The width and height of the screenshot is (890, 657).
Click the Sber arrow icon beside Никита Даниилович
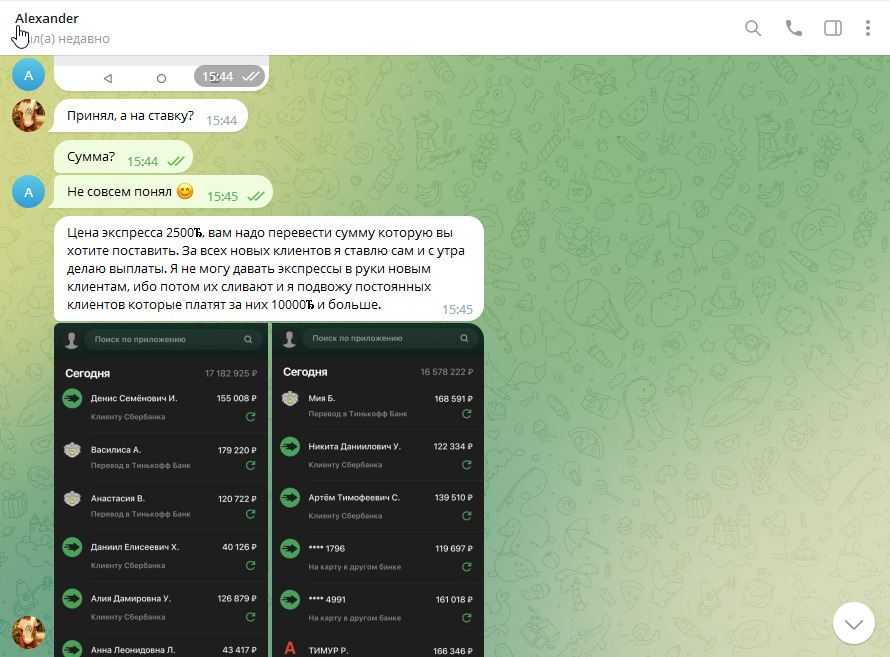(x=290, y=446)
